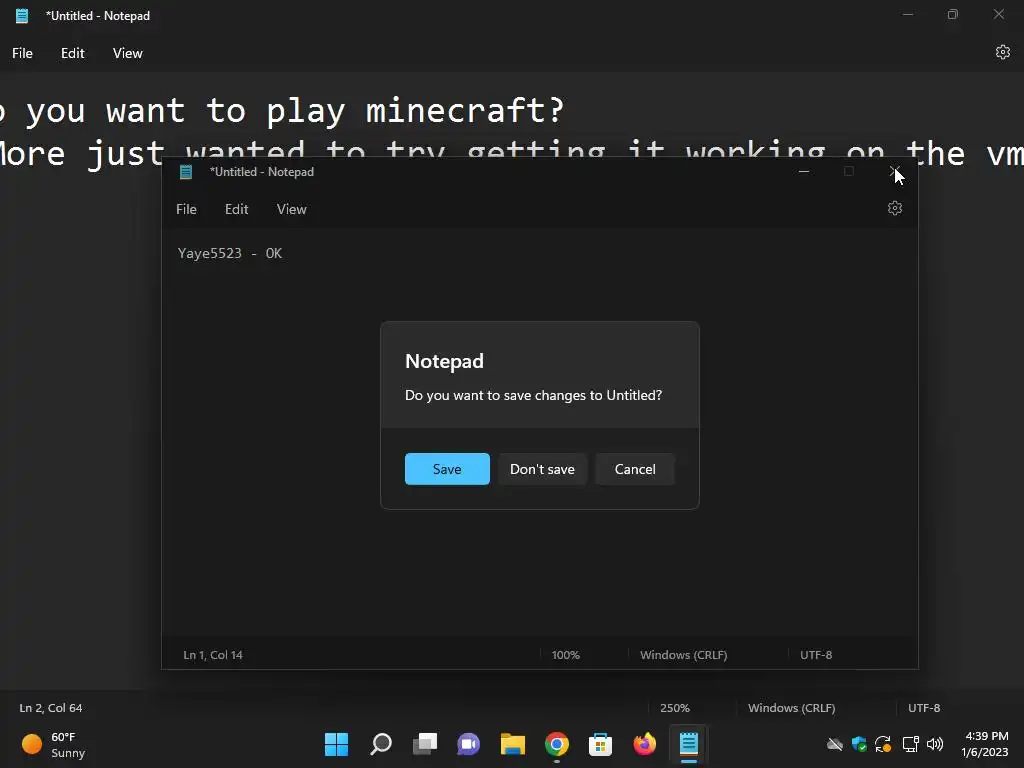Open File menu in background Notepad window
1024x768 pixels.
22,53
